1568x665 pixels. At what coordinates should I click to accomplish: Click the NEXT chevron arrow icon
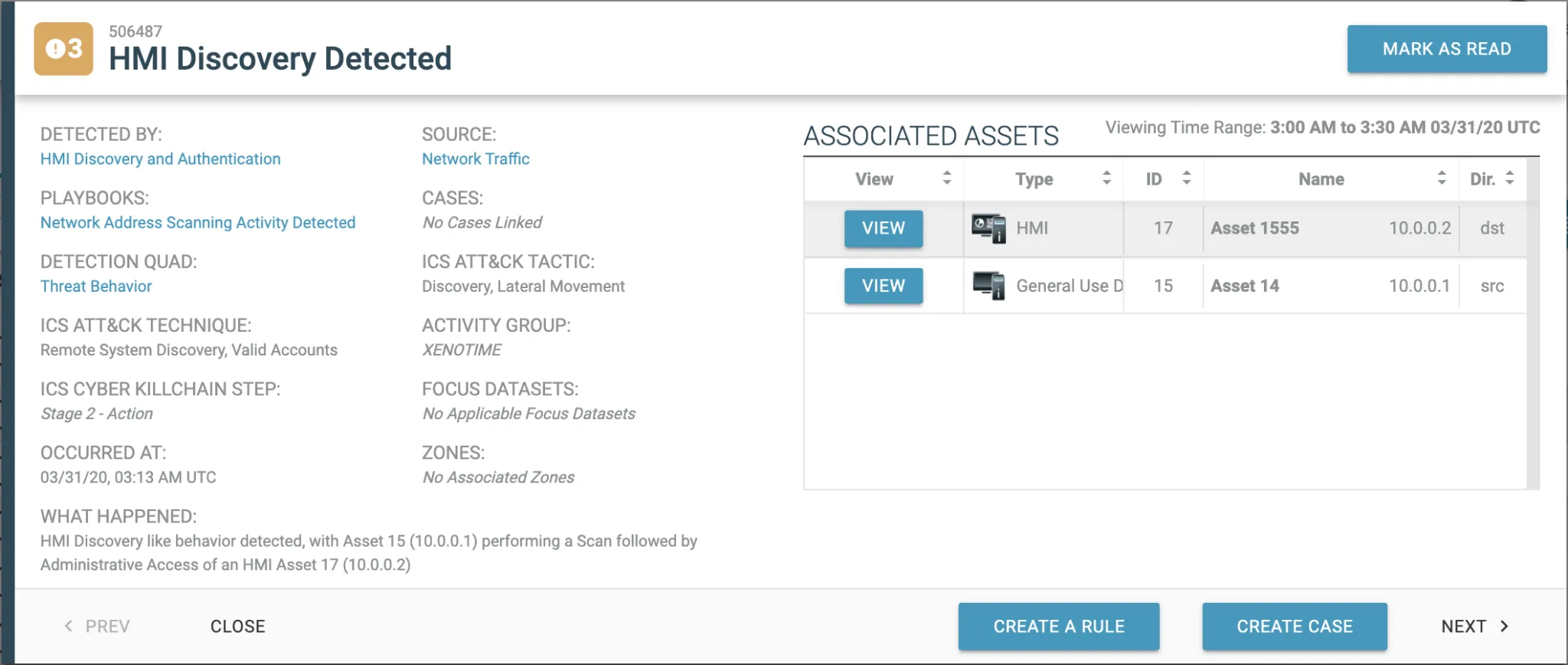[x=1504, y=626]
